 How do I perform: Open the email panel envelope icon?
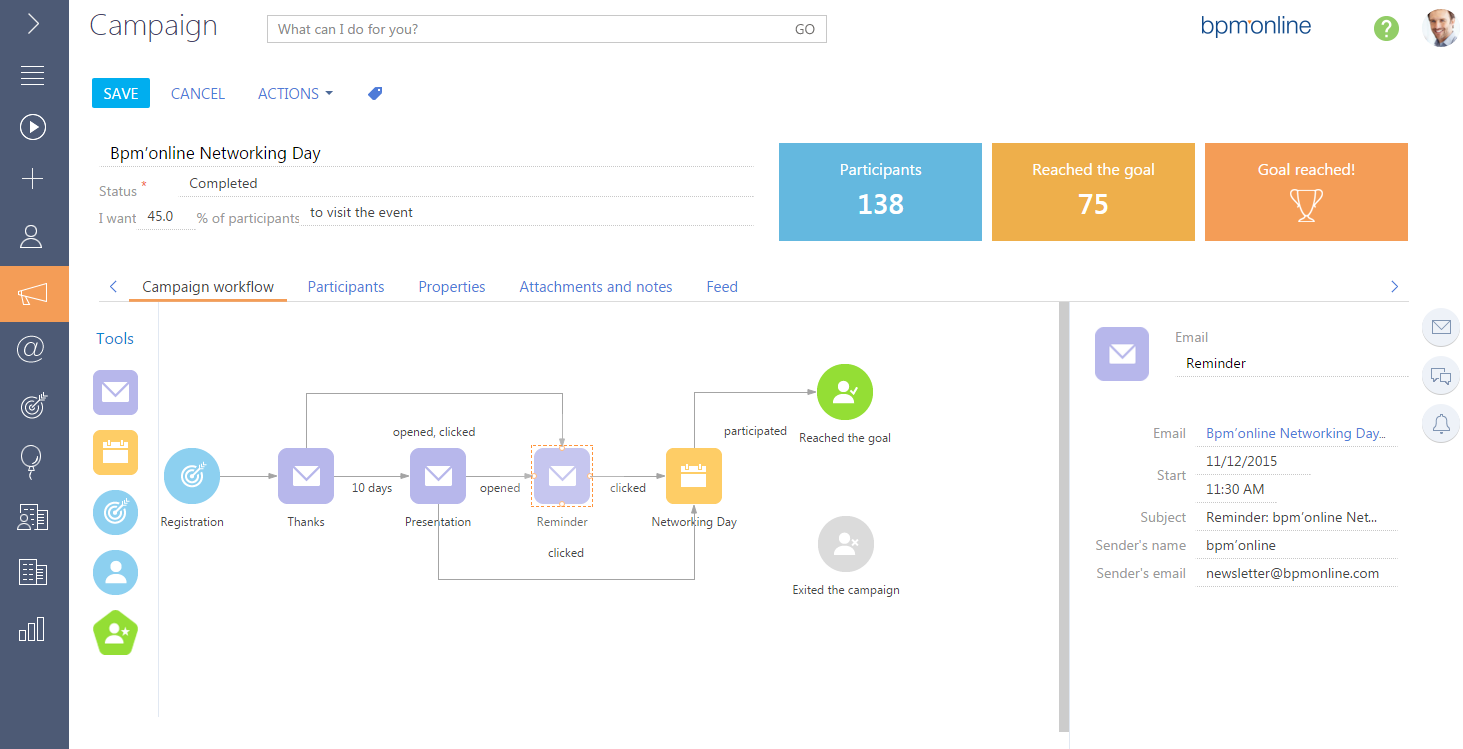coord(1441,327)
